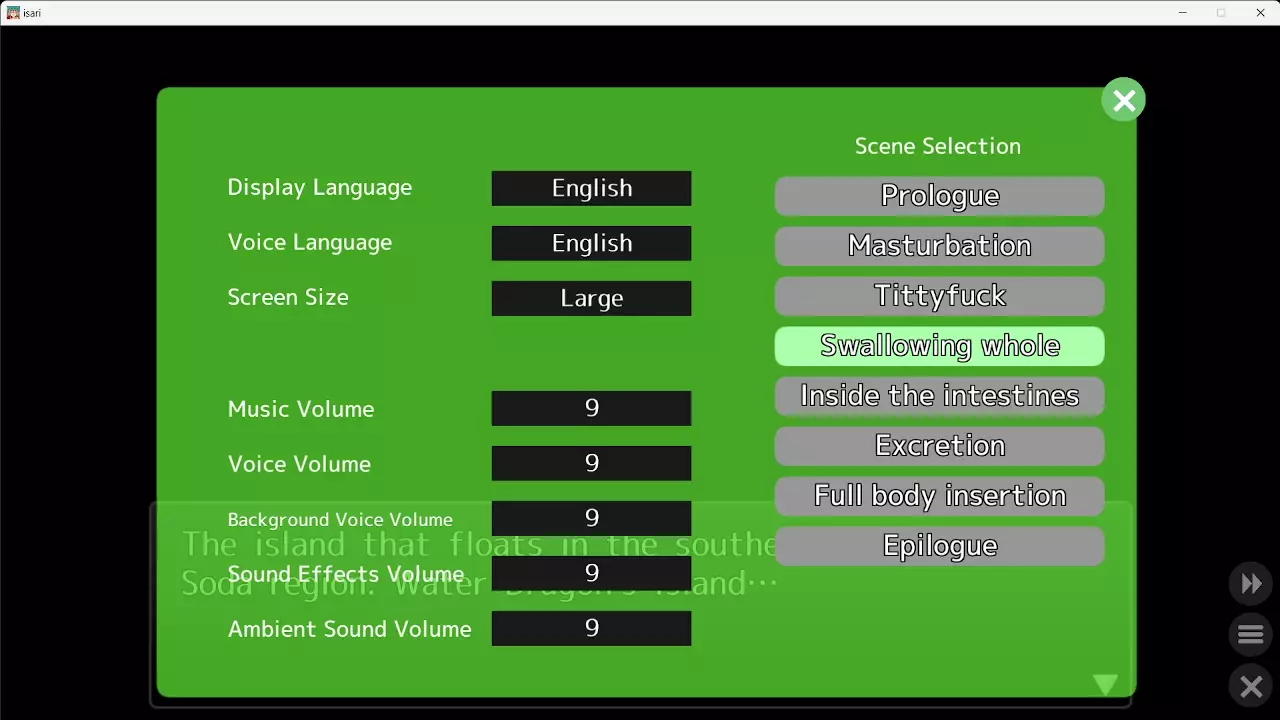Change the Ambient Sound Volume value
1280x720 pixels.
point(591,628)
